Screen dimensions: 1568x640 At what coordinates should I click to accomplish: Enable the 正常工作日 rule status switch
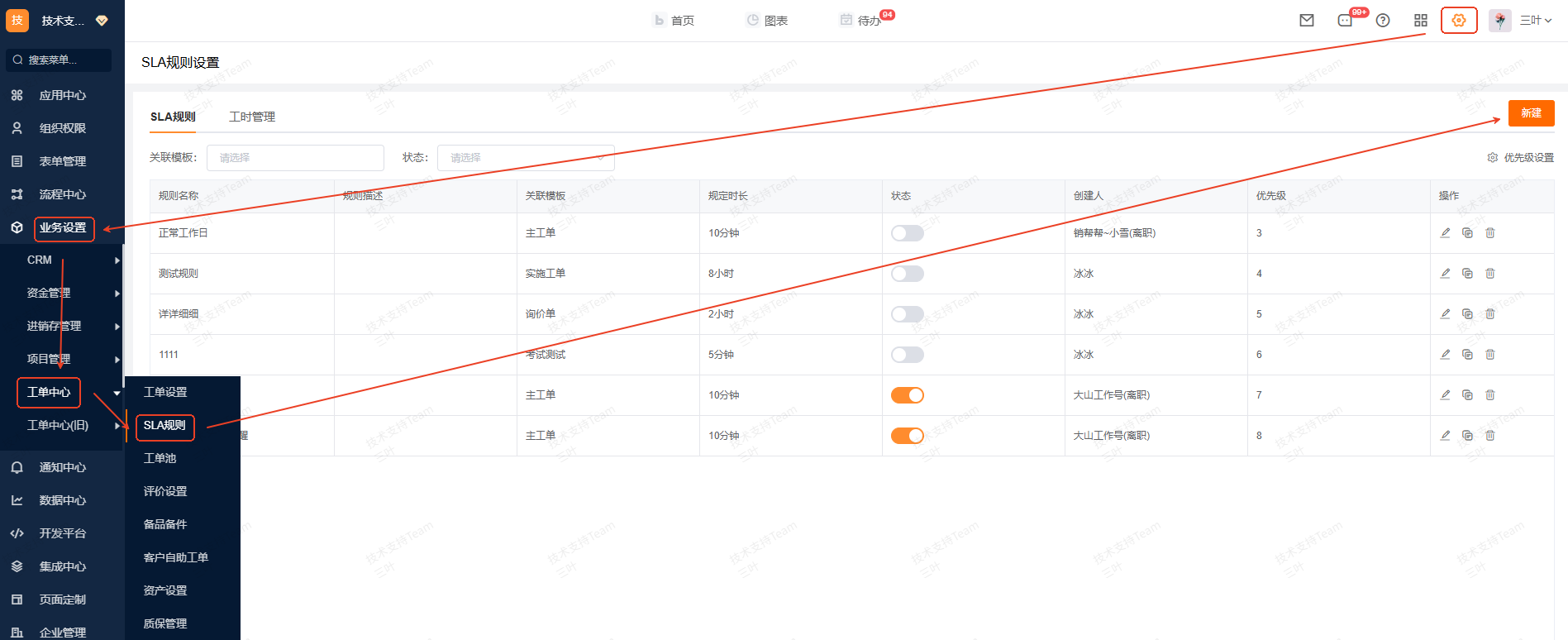tap(907, 233)
